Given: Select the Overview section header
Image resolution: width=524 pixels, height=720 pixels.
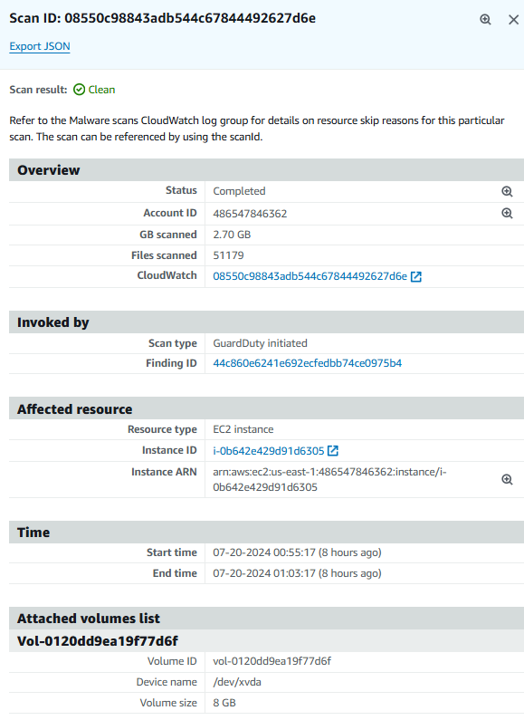Looking at the screenshot, I should [x=266, y=170].
